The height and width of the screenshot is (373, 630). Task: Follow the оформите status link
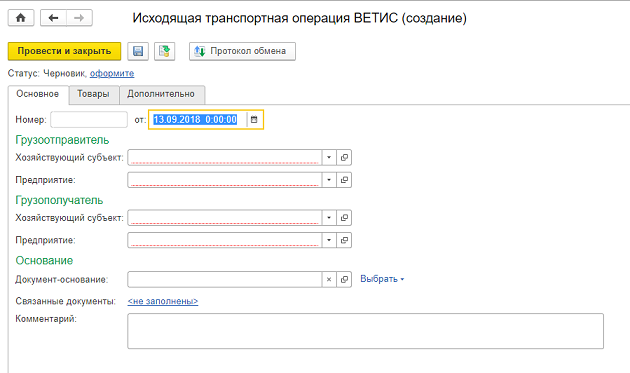[x=112, y=74]
